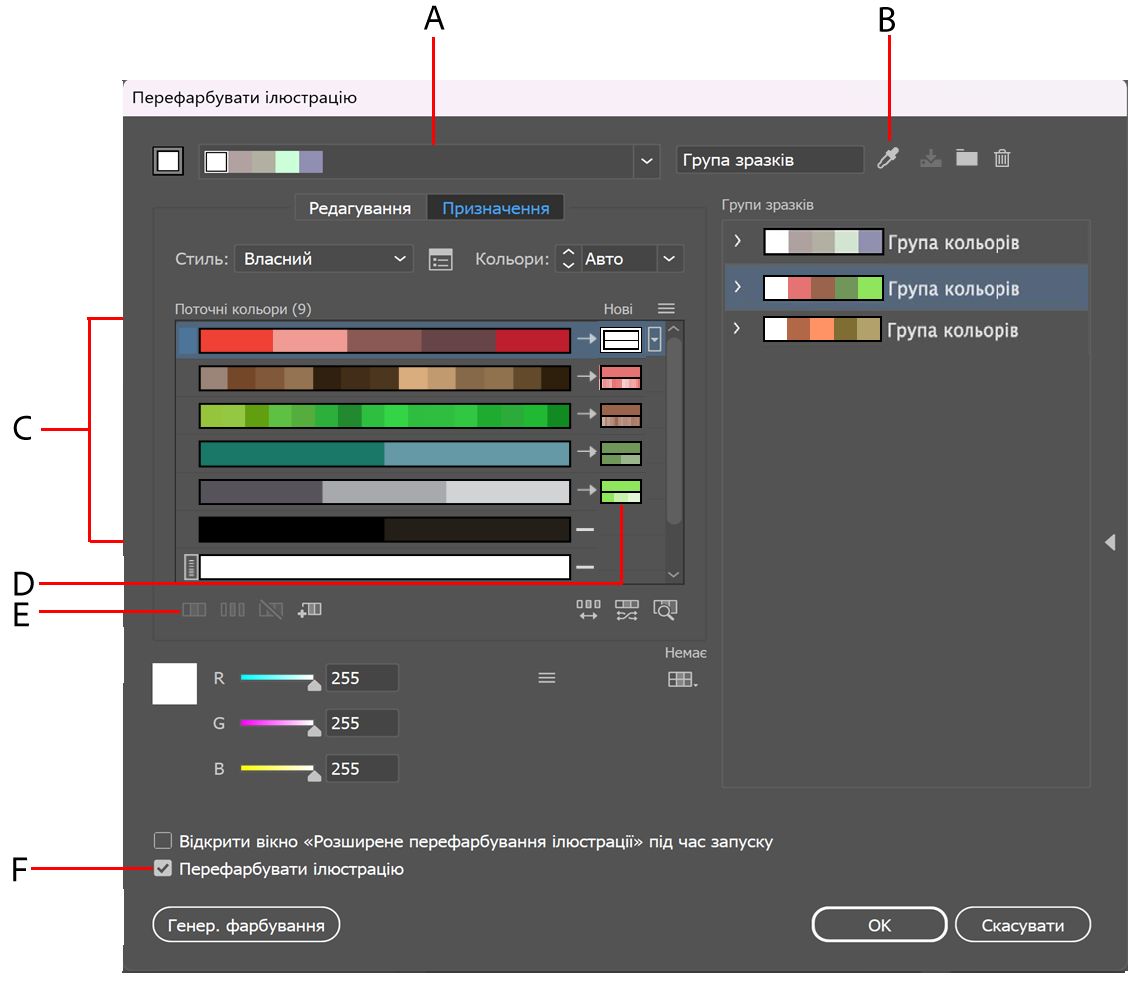Check the open advanced recolor dialog on launch box
This screenshot has width=1134, height=985.
[163, 840]
